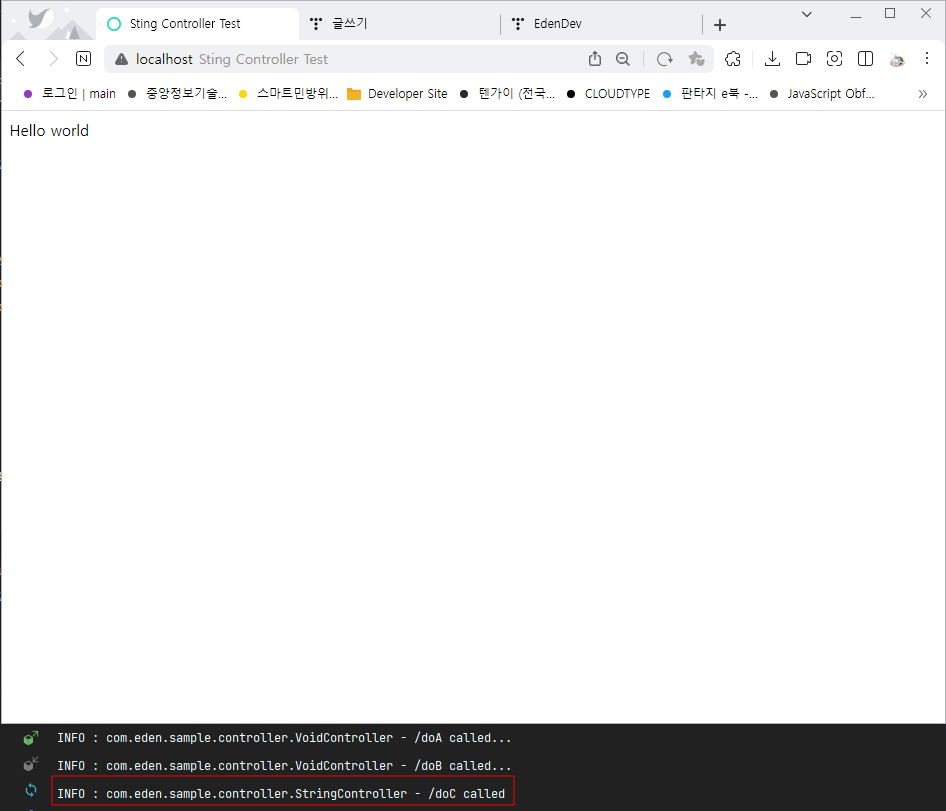
Task: Reload the page with refresh icon
Action: 664,59
